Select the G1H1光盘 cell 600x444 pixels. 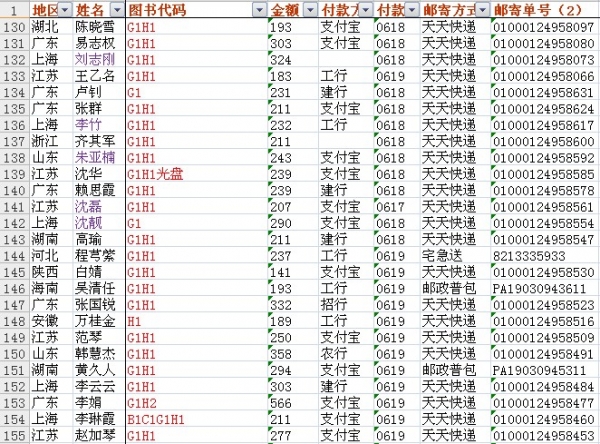coord(158,174)
